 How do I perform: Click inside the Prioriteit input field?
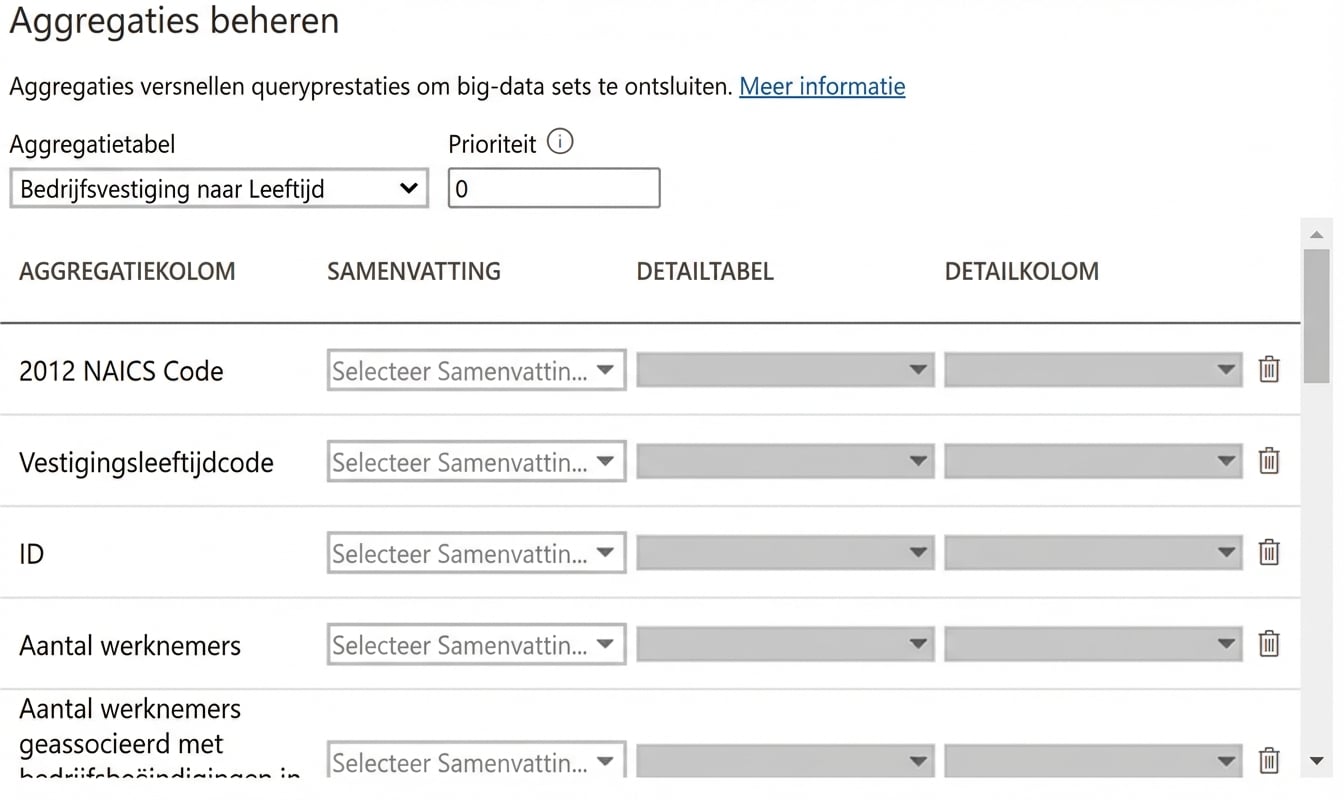[554, 188]
